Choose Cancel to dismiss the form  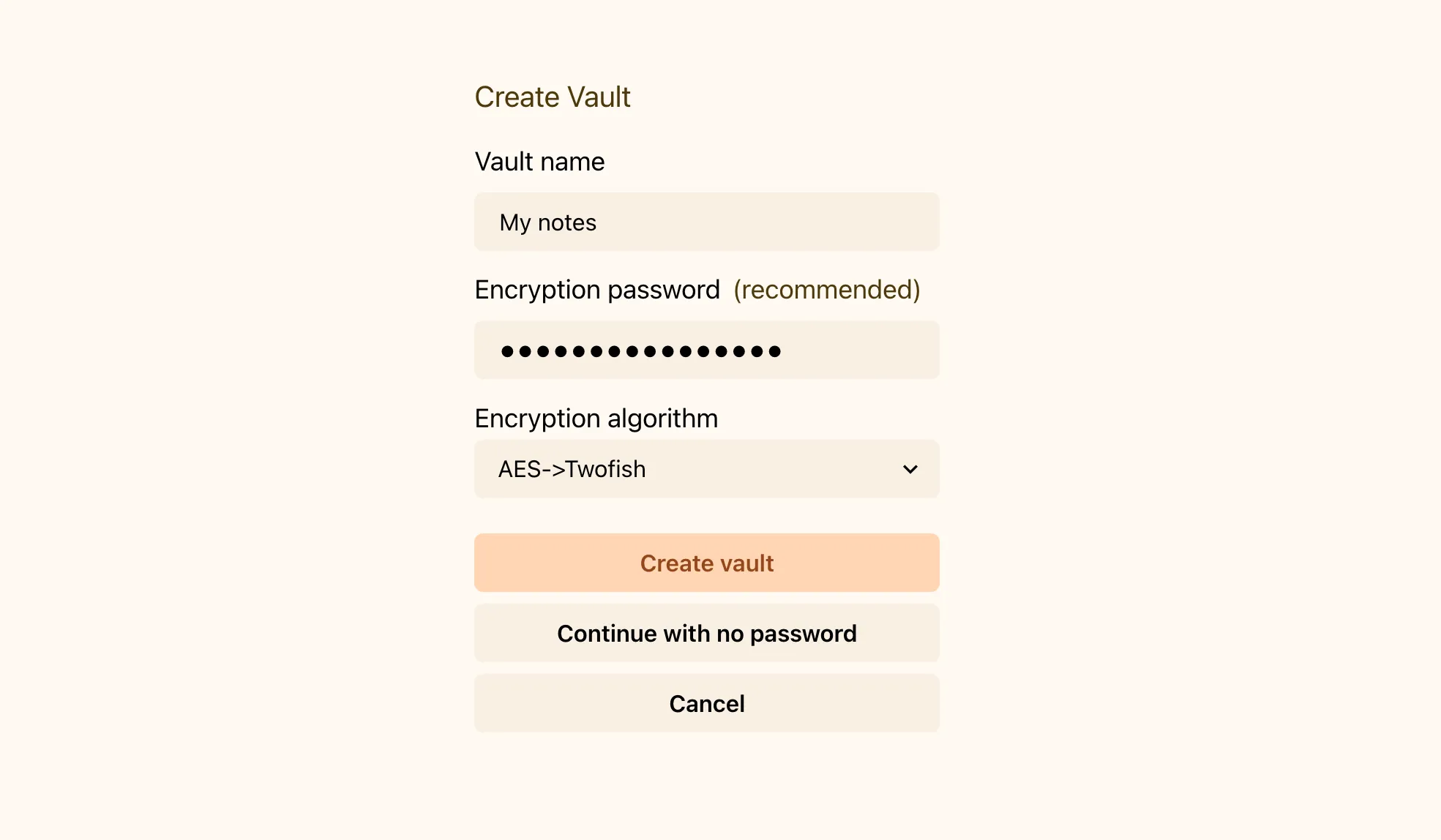click(706, 703)
